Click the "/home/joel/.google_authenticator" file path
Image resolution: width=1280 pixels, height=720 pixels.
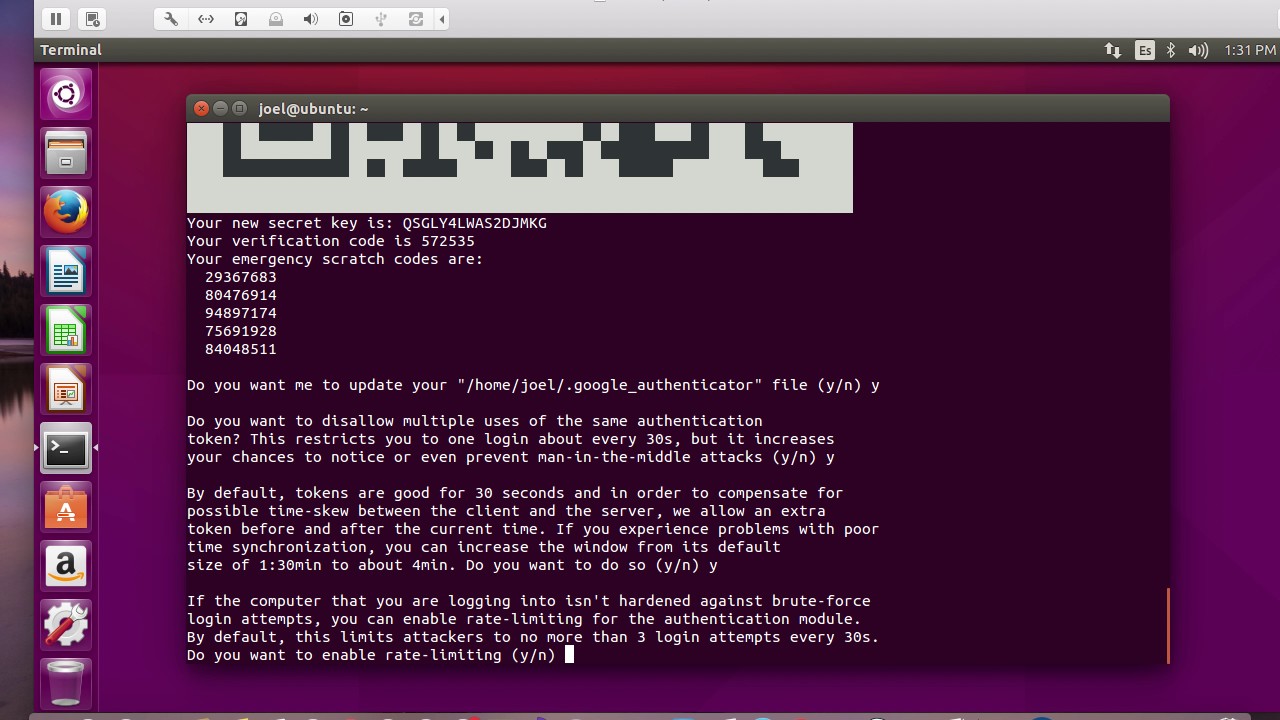pos(610,385)
